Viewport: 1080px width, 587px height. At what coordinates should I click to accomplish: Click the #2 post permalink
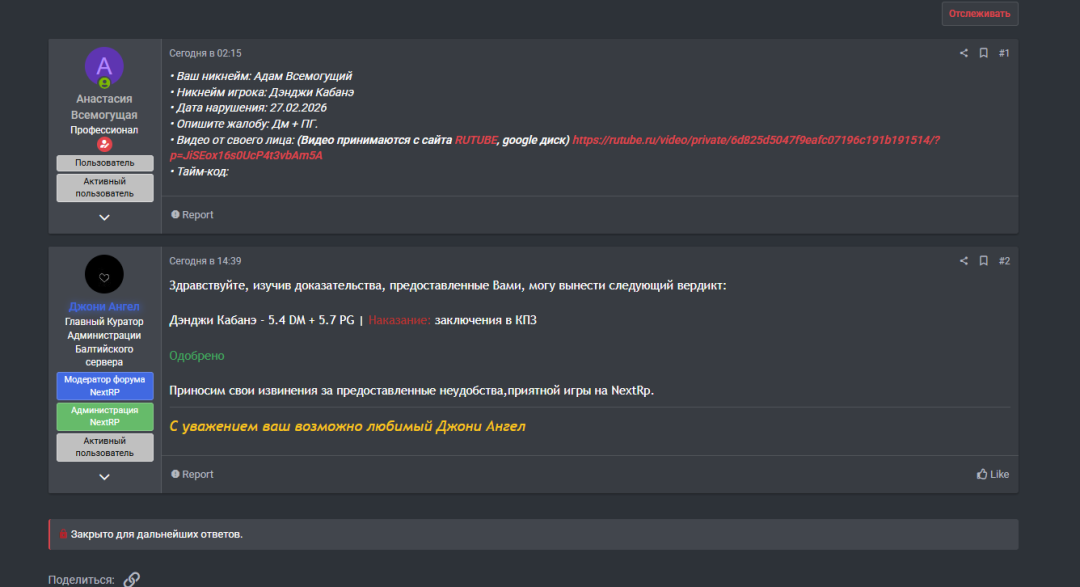point(1004,261)
